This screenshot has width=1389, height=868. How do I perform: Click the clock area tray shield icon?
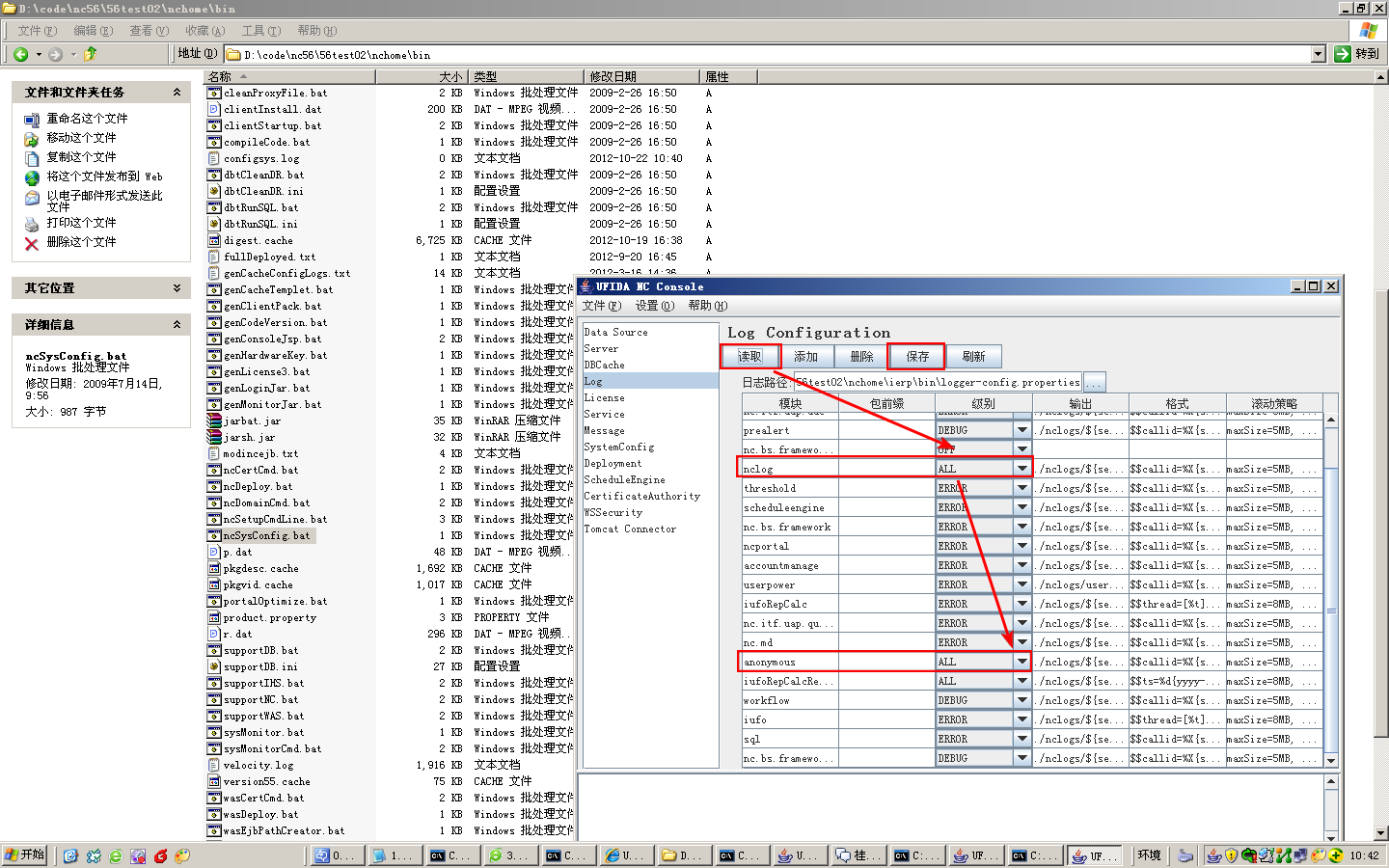[x=1232, y=855]
